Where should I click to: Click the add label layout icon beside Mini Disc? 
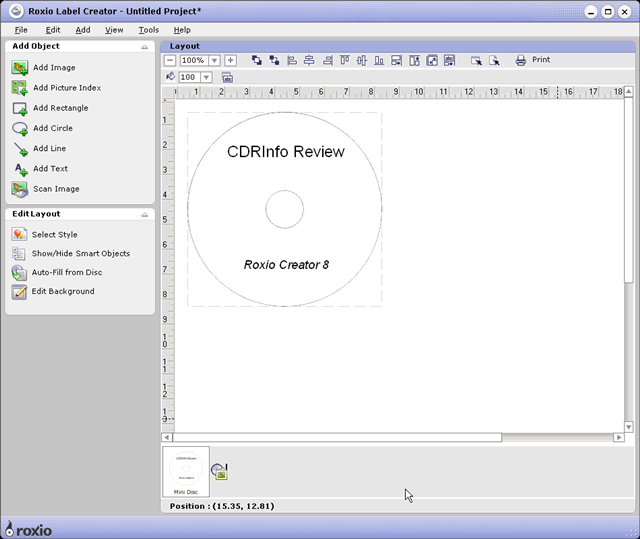220,471
